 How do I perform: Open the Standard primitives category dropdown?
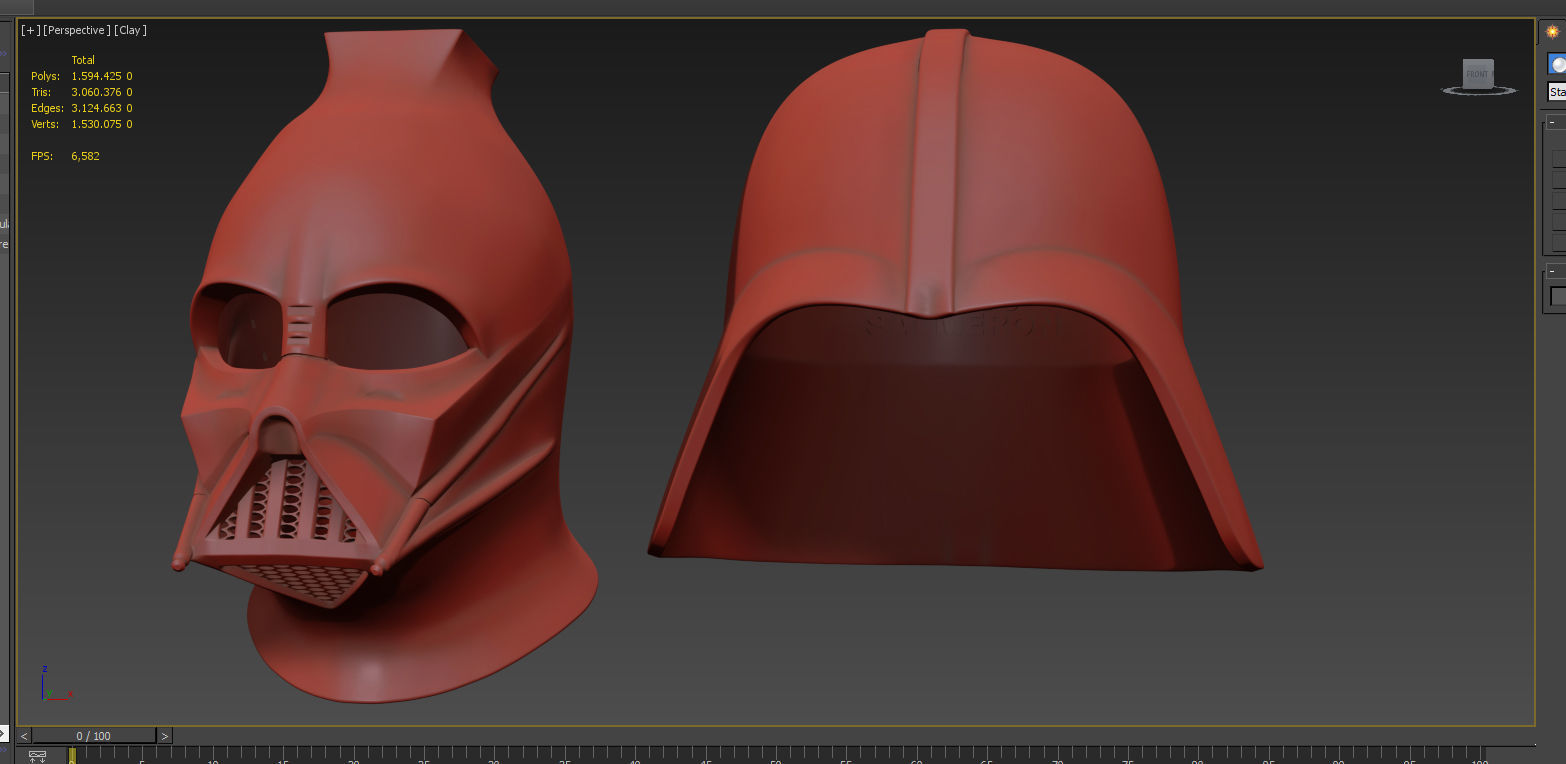[x=1557, y=92]
